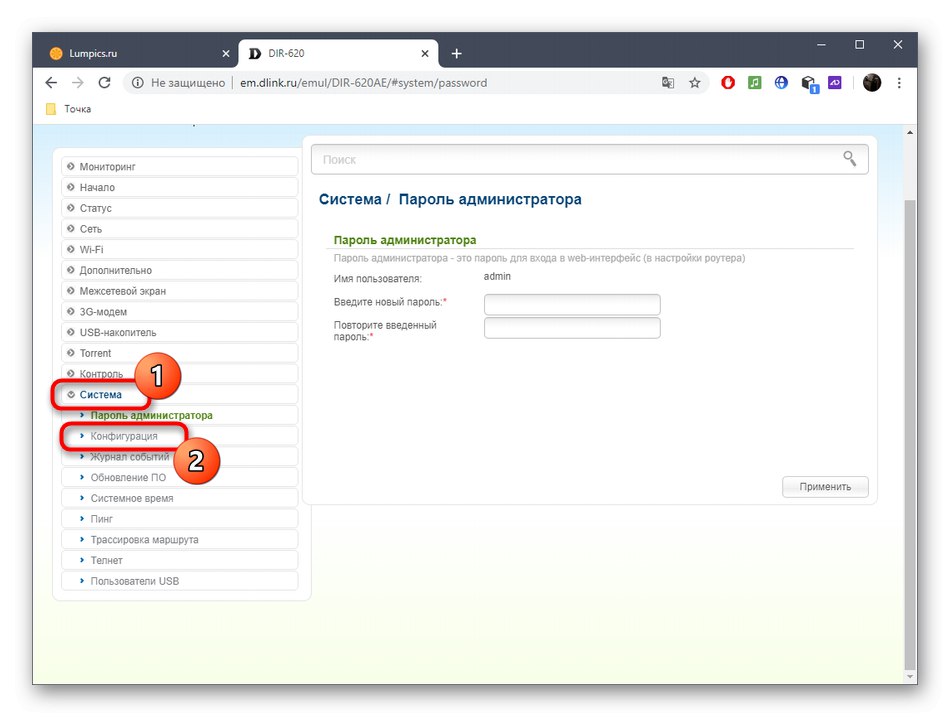Expand the Torrent menu section

click(179, 353)
